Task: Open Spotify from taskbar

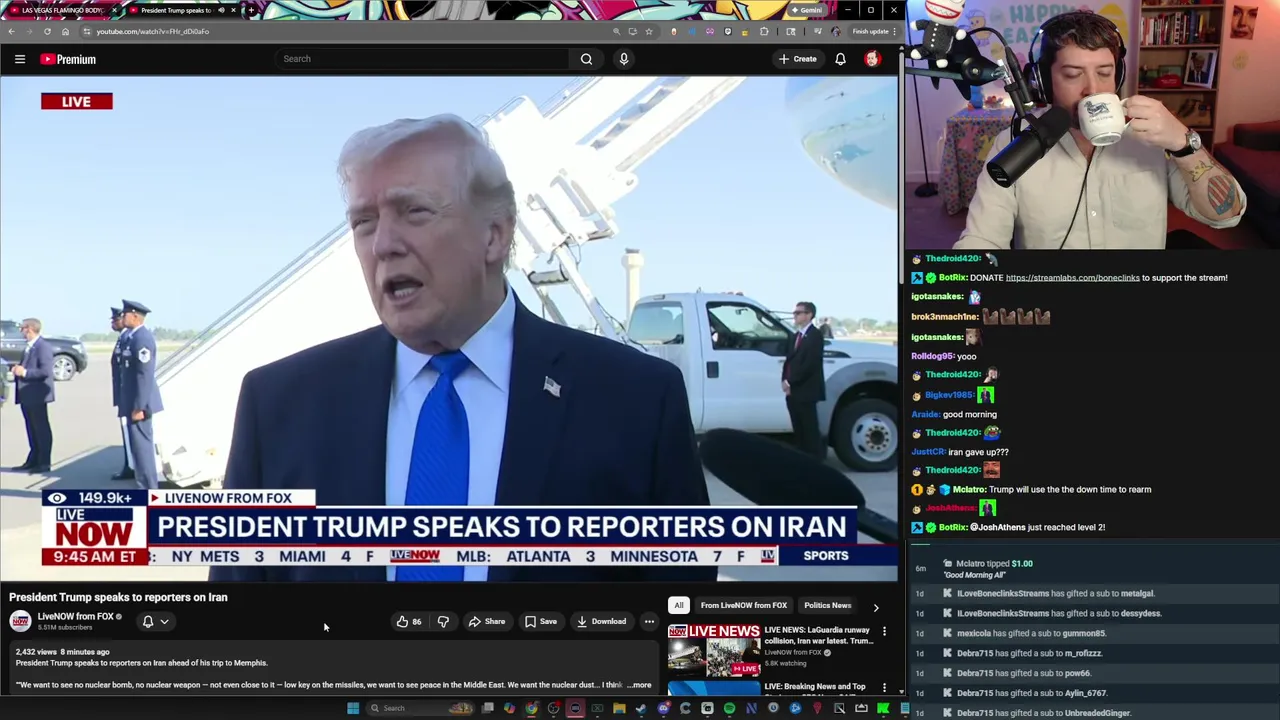Action: click(729, 709)
